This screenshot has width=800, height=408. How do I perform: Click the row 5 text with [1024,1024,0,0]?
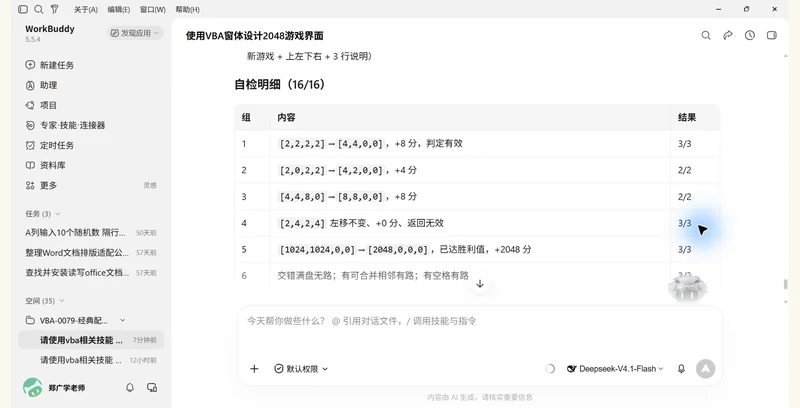[405, 249]
